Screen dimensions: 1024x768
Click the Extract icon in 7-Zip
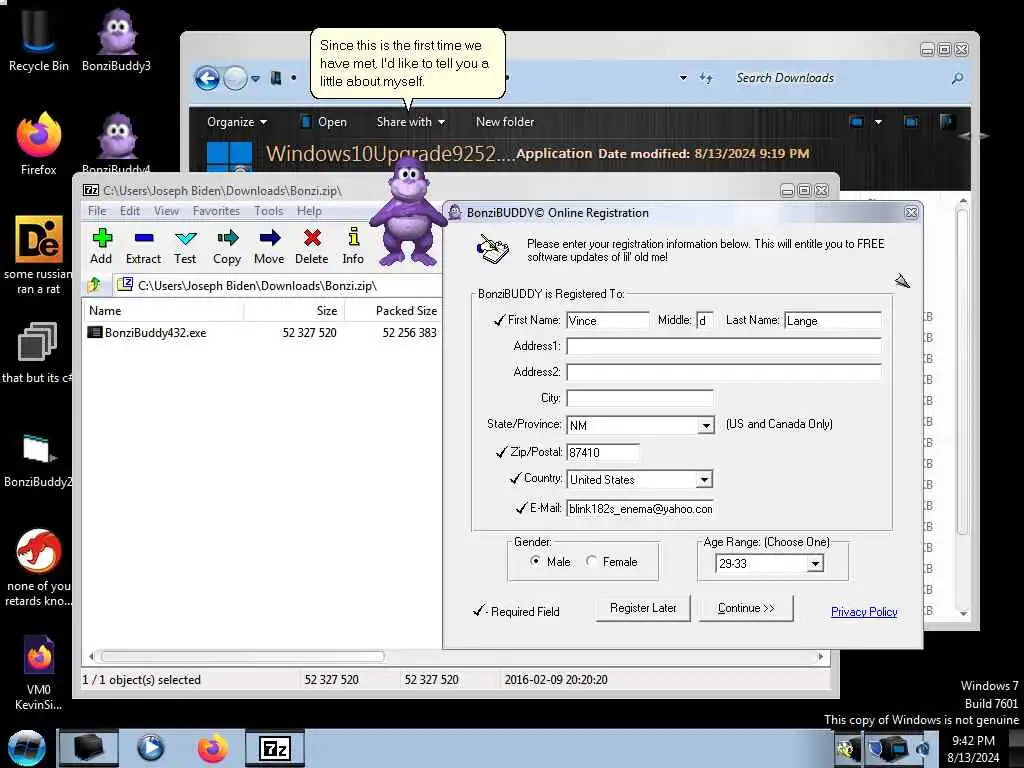tap(144, 238)
